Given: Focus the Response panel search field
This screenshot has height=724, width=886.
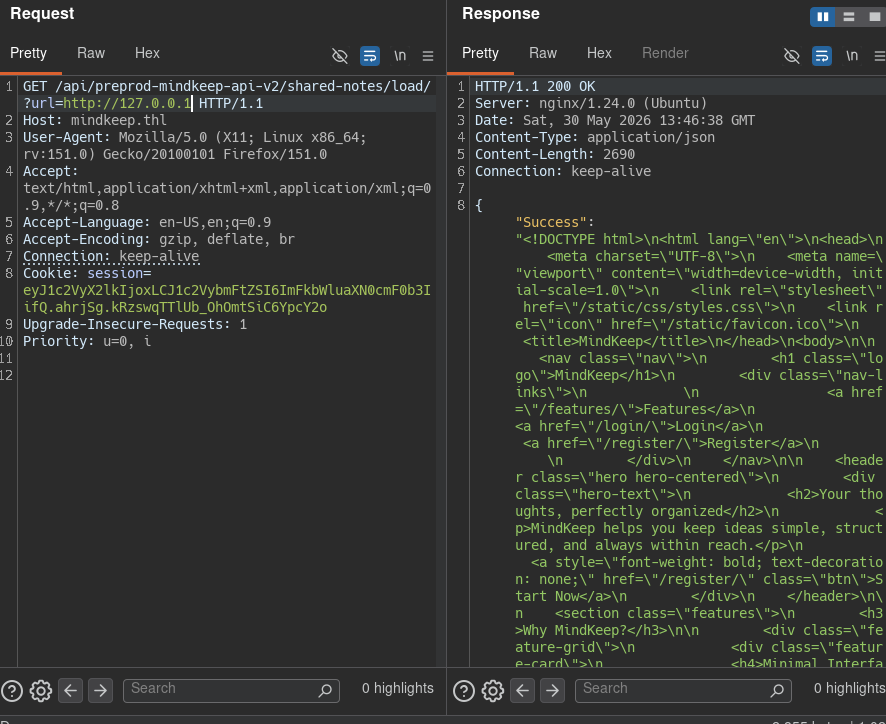Looking at the screenshot, I should (x=683, y=691).
